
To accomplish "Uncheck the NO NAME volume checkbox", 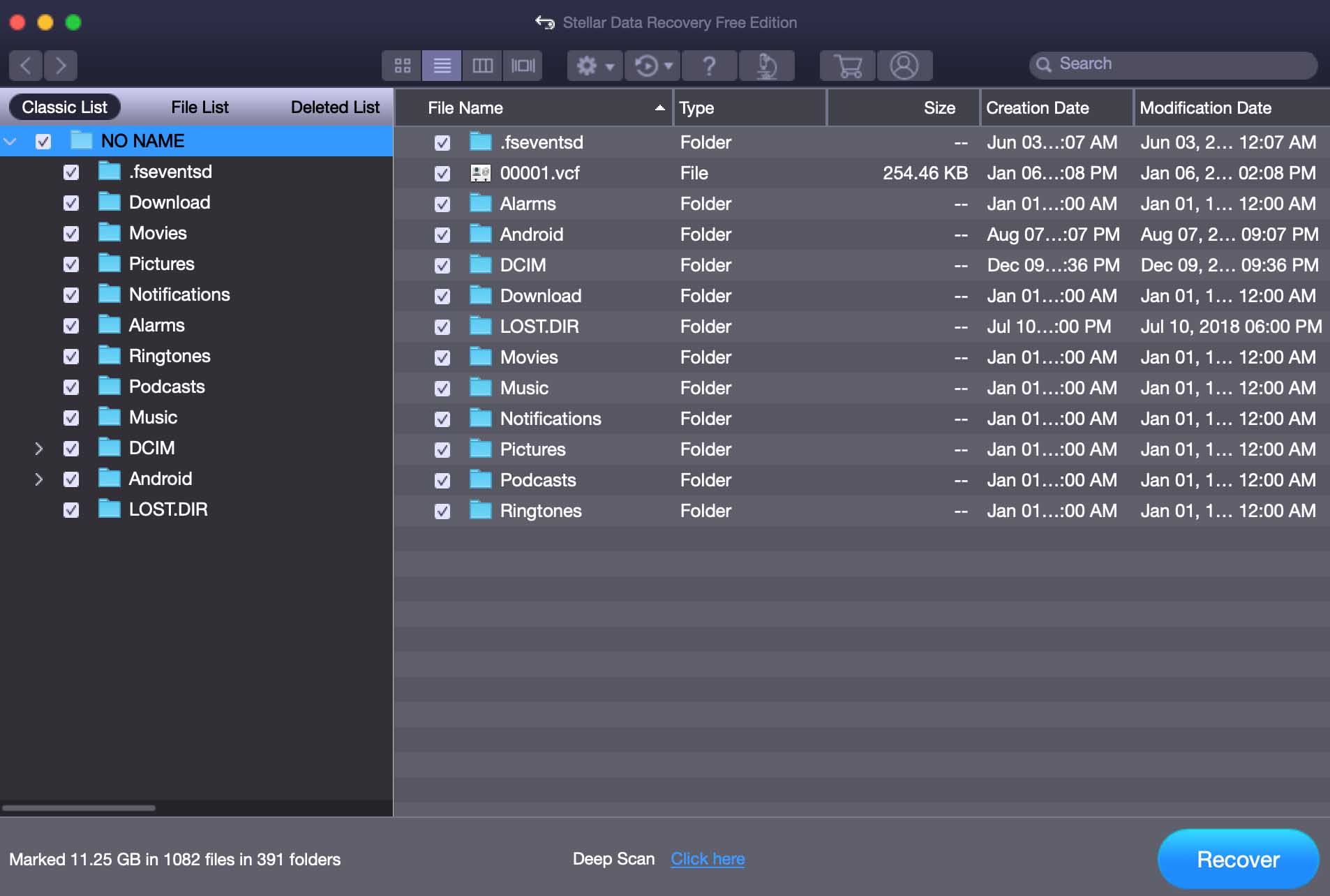I will tap(43, 142).
